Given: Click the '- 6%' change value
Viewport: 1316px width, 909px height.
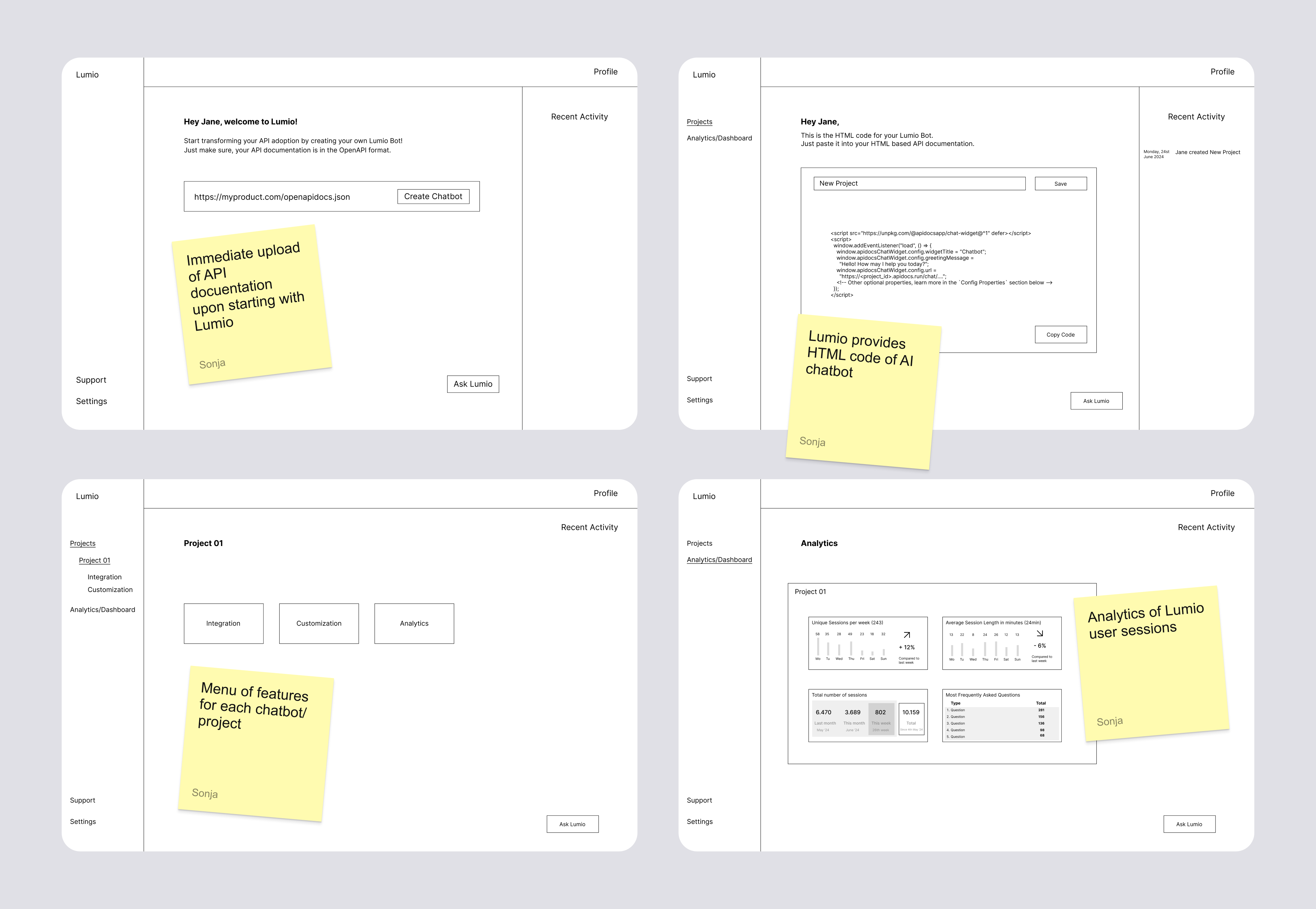Looking at the screenshot, I should 1040,646.
